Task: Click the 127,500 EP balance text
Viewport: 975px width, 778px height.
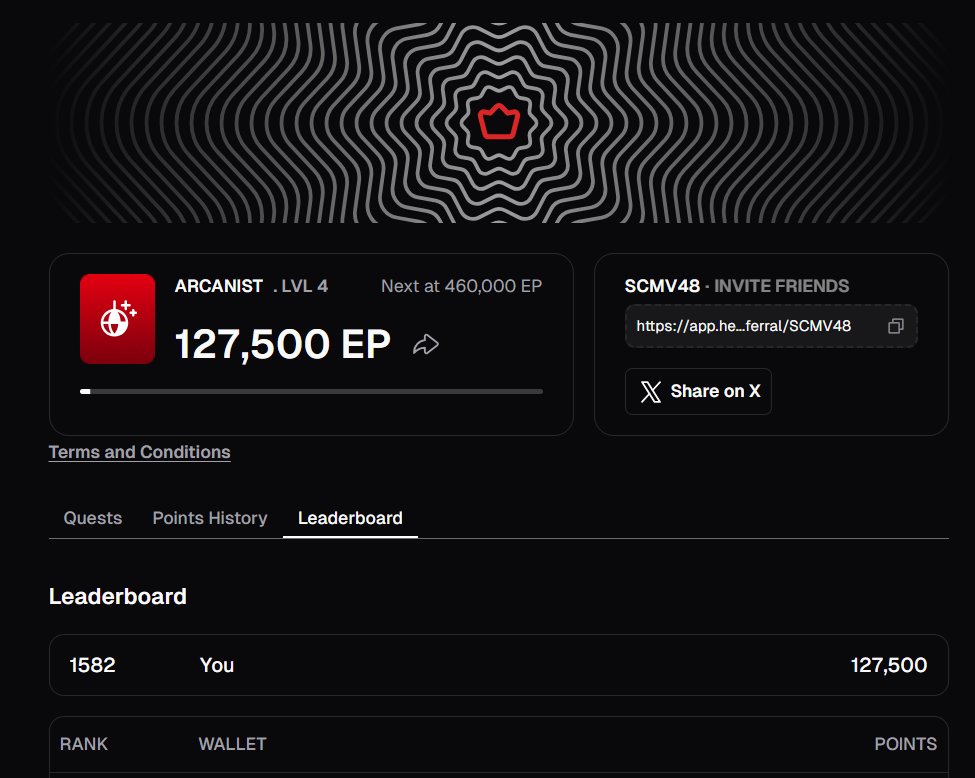Action: click(x=283, y=344)
